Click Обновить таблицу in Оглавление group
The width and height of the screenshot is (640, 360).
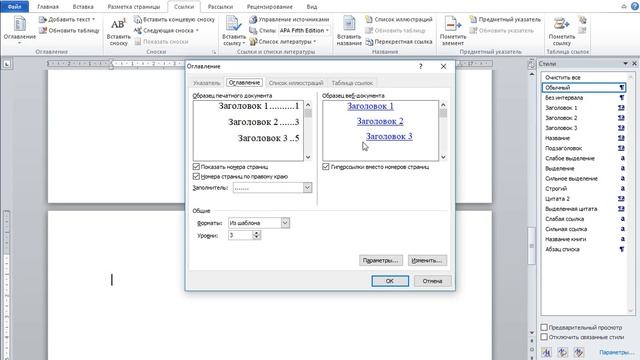(x=69, y=31)
